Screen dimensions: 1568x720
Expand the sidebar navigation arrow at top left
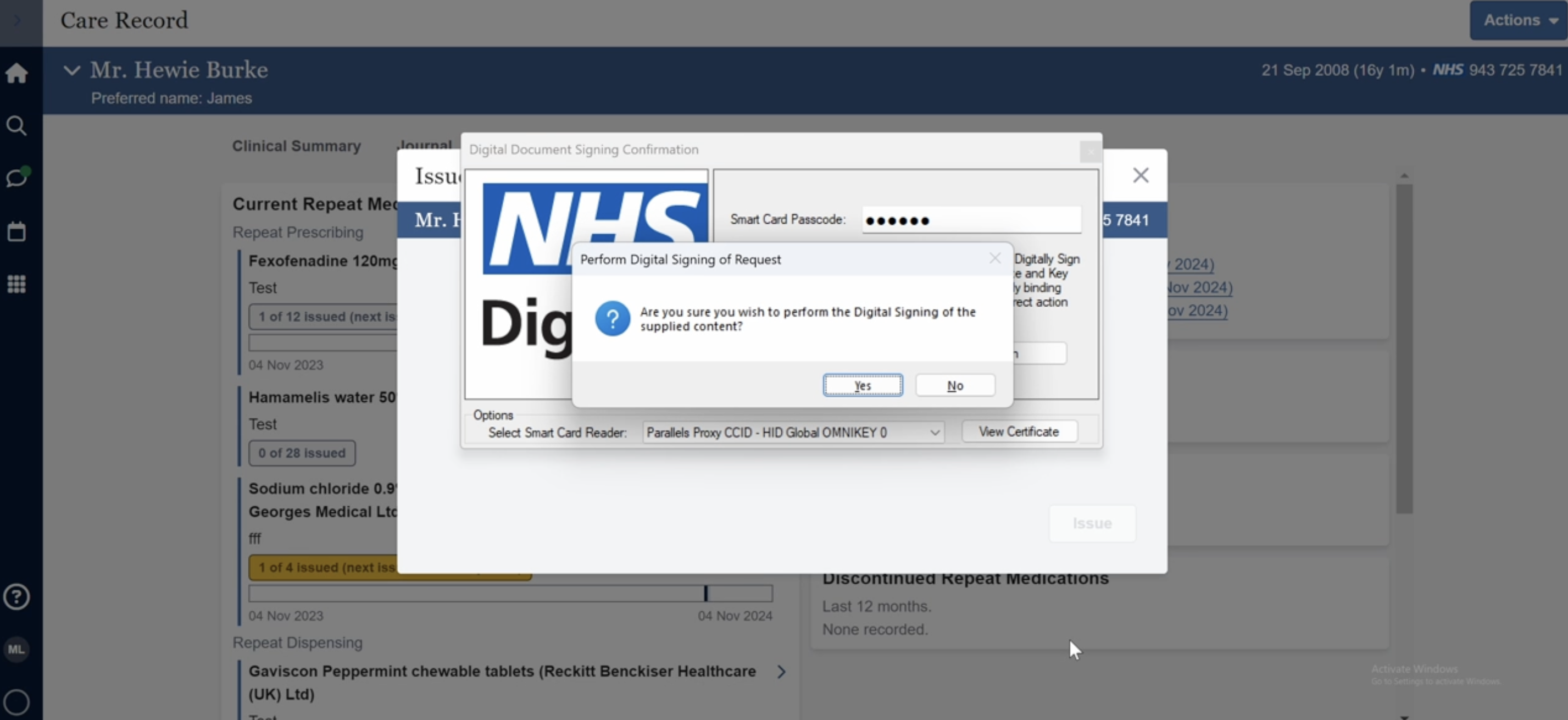[x=17, y=20]
